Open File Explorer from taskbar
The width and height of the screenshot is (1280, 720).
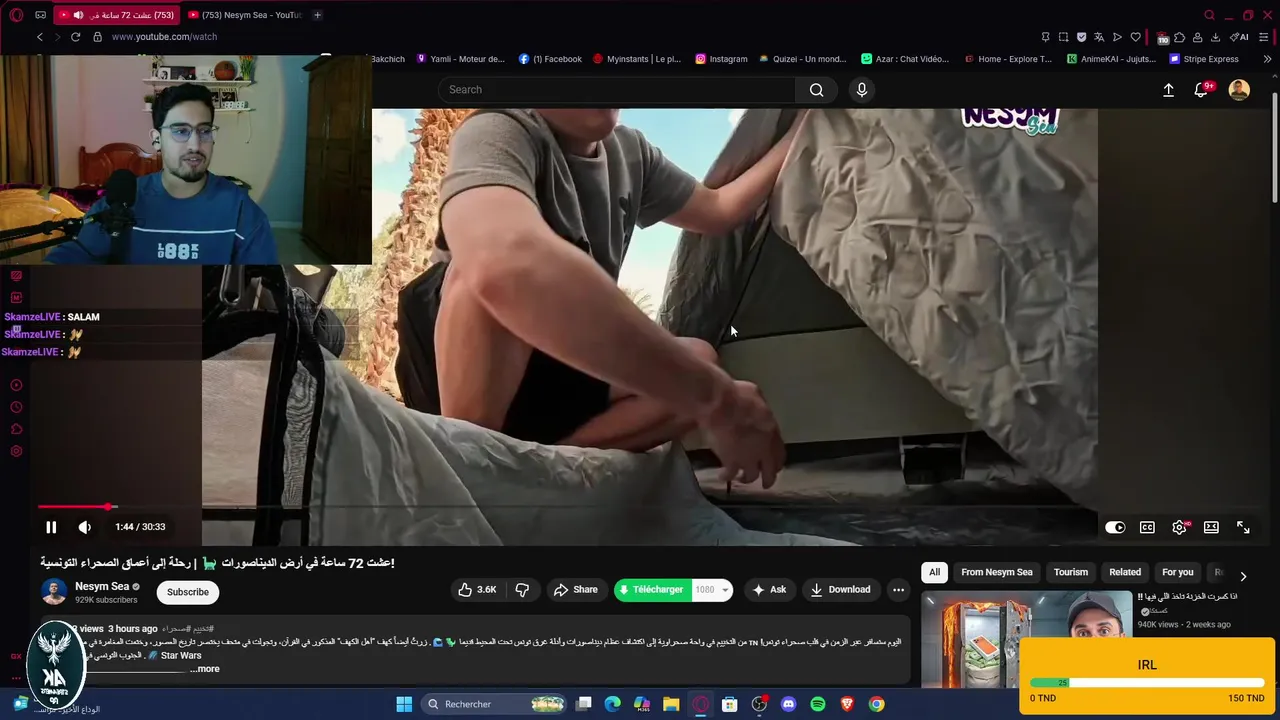[671, 704]
